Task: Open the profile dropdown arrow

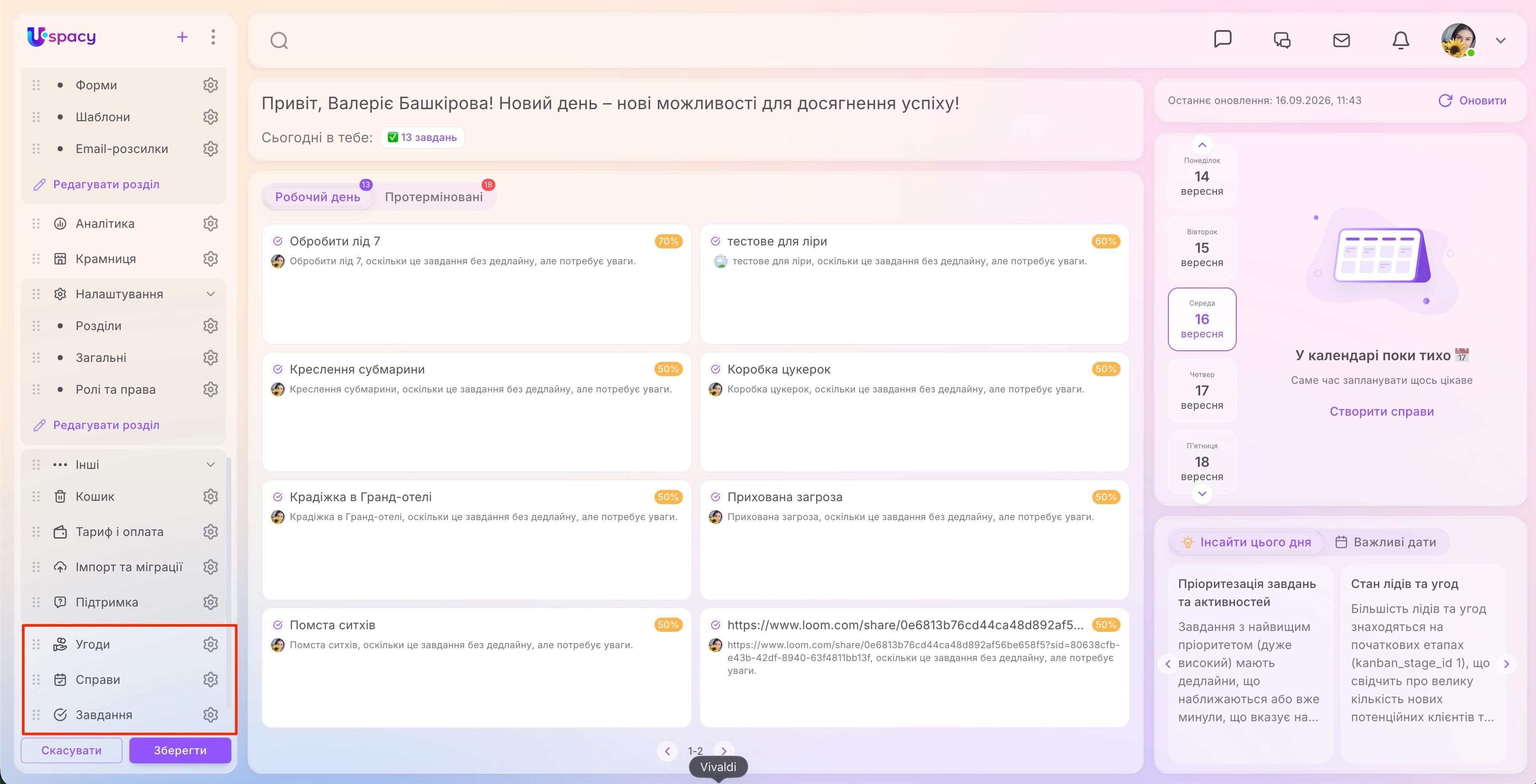Action: pyautogui.click(x=1500, y=40)
